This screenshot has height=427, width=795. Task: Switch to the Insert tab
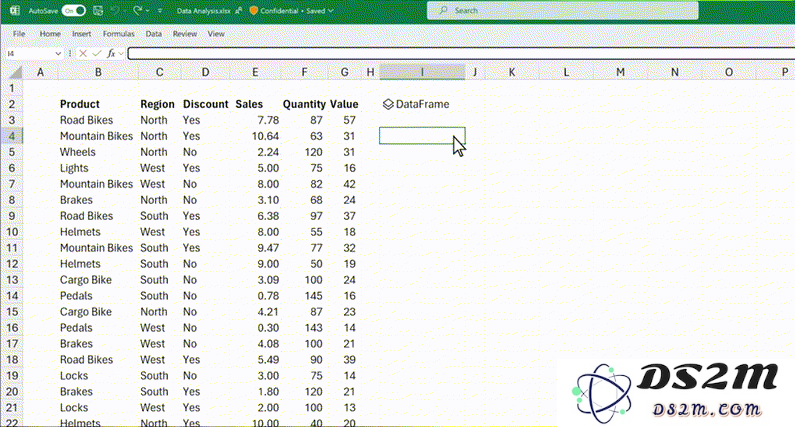click(82, 34)
